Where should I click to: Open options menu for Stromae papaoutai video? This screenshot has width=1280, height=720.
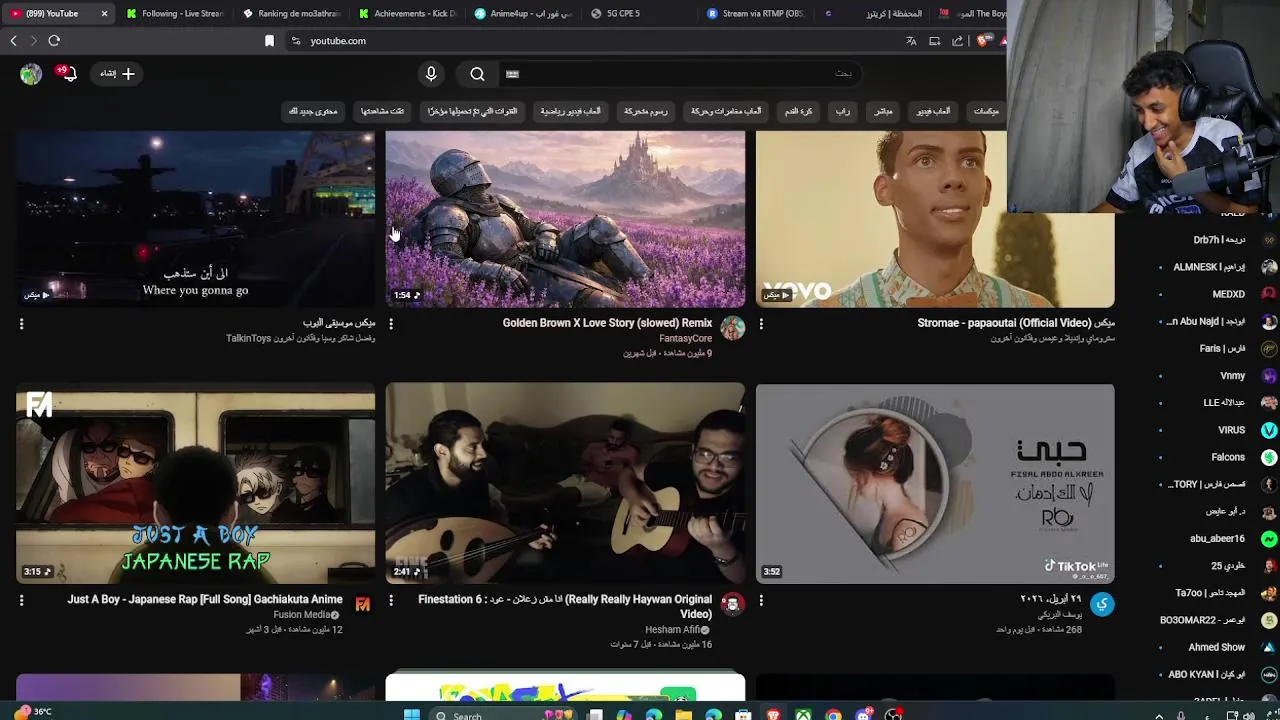pos(761,323)
